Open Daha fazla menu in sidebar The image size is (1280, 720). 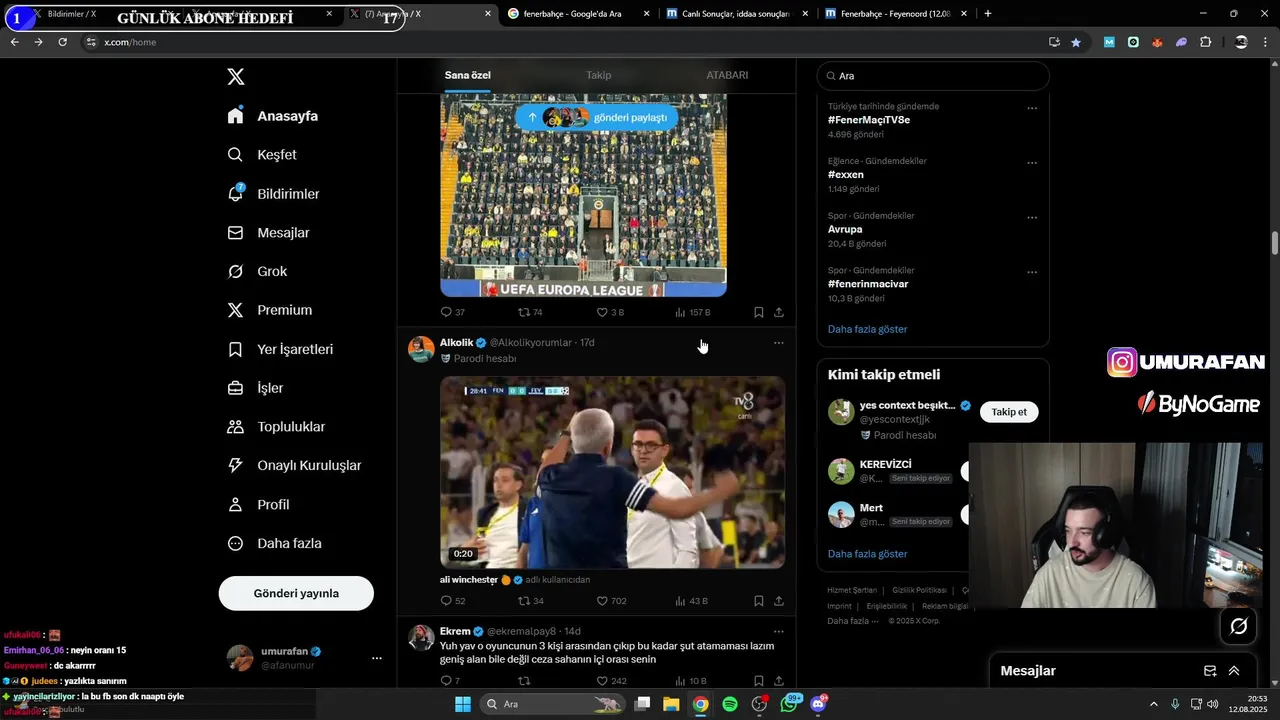tap(274, 544)
